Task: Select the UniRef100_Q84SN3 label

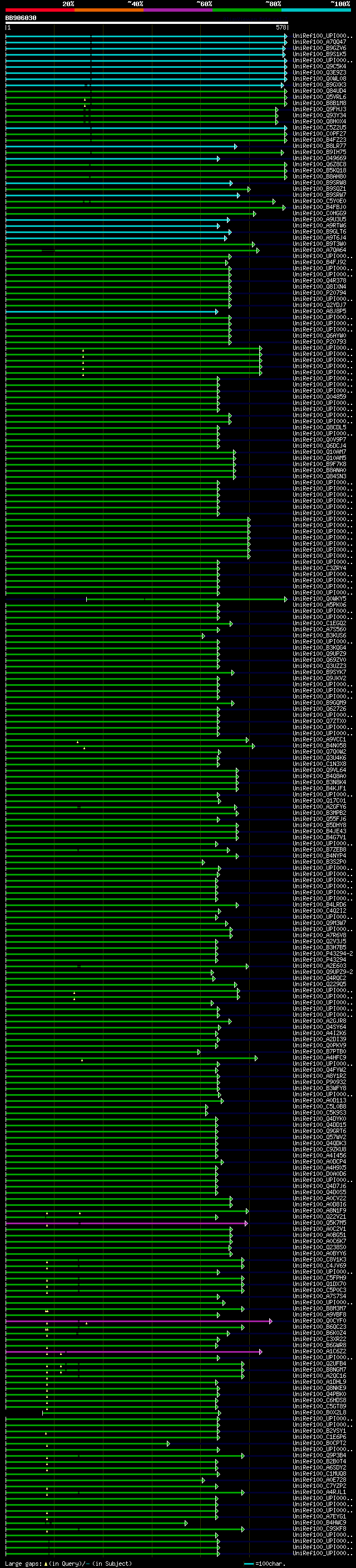Action: tap(319, 476)
